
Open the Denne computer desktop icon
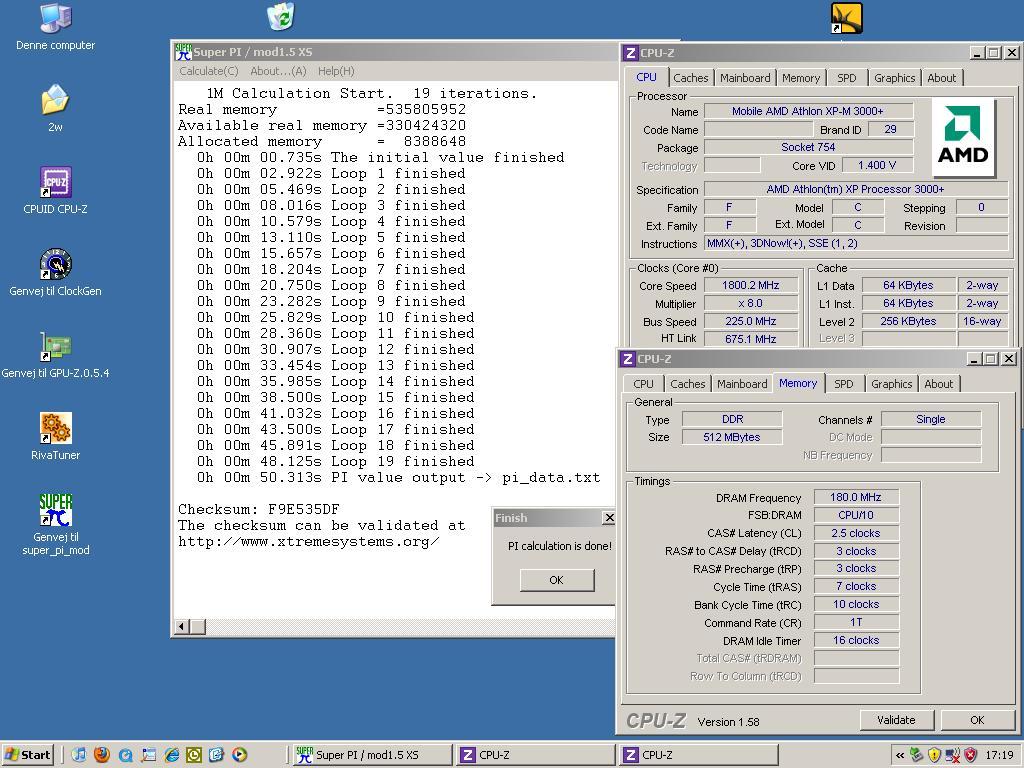point(55,26)
